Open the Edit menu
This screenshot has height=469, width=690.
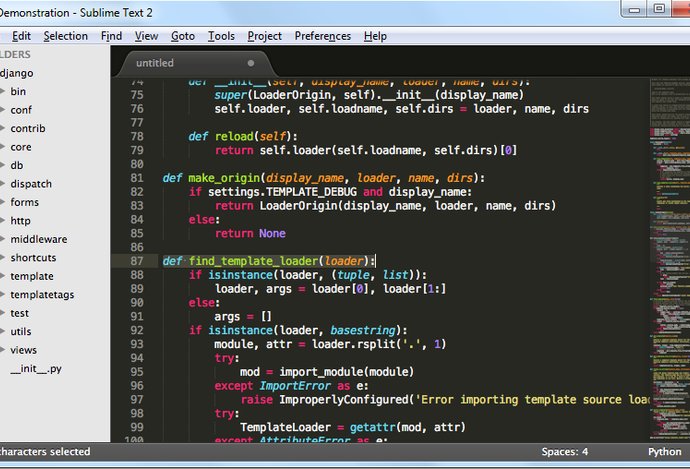click(21, 36)
